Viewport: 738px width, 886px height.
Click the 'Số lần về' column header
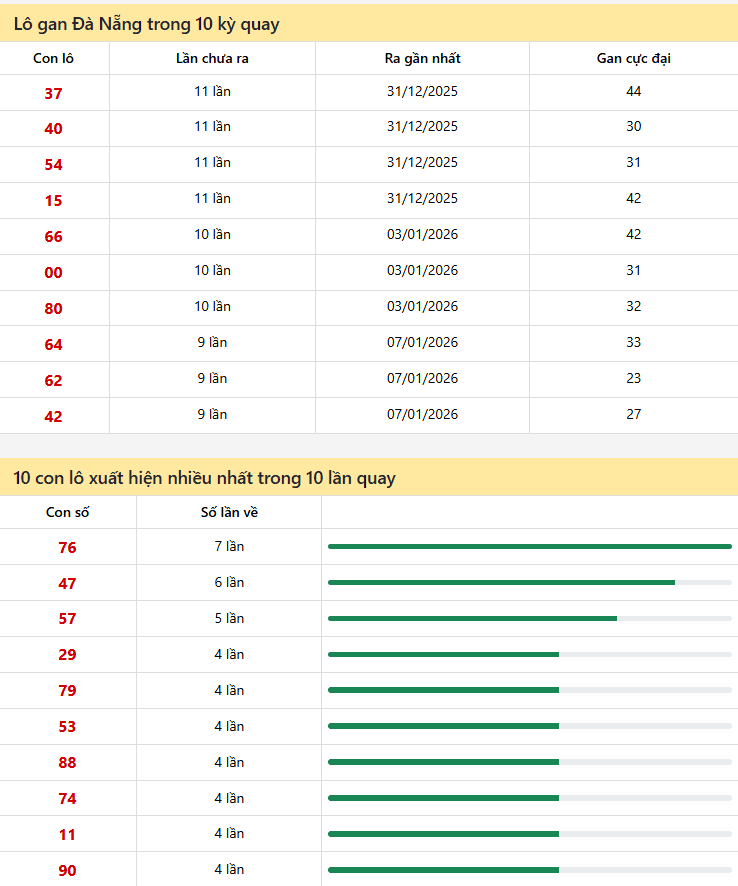coord(229,513)
